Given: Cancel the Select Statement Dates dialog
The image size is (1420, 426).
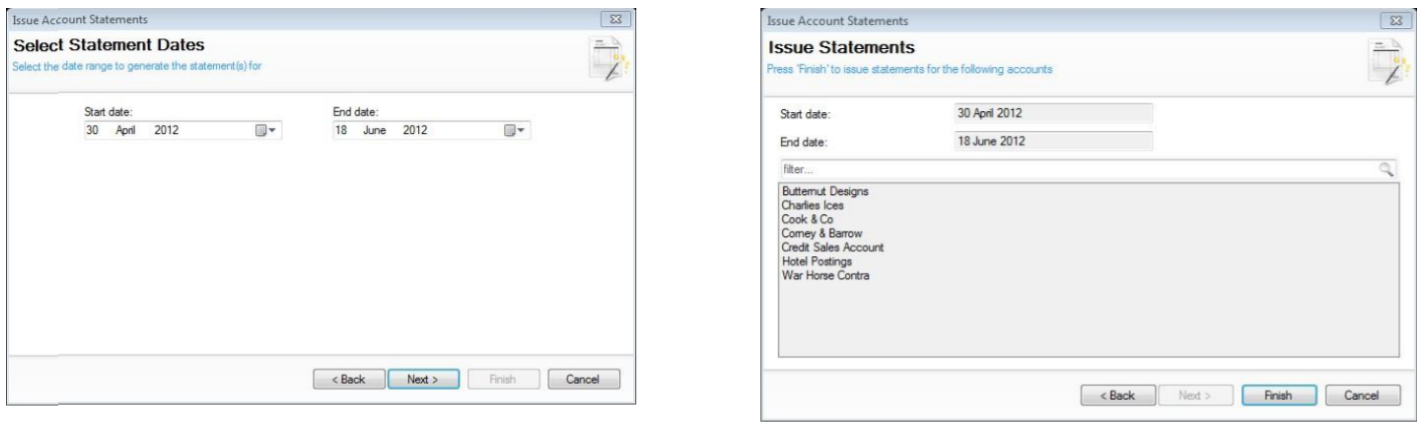Looking at the screenshot, I should coord(584,379).
